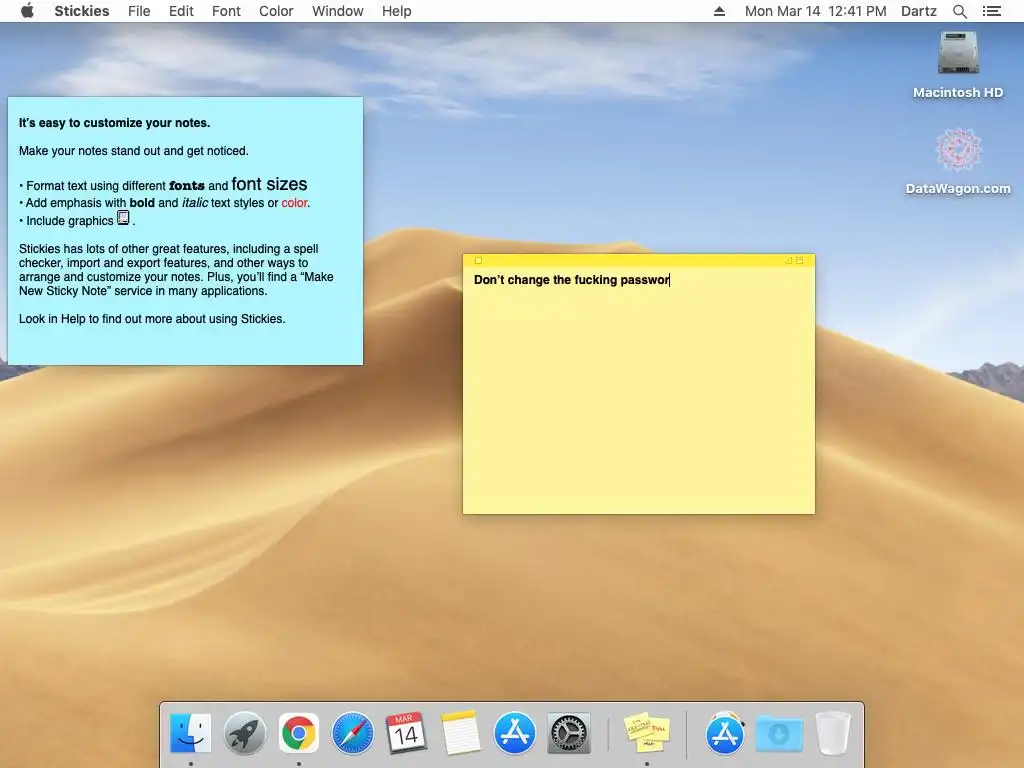Open the App Store icon beside Notes
1024x768 pixels.
tap(515, 733)
